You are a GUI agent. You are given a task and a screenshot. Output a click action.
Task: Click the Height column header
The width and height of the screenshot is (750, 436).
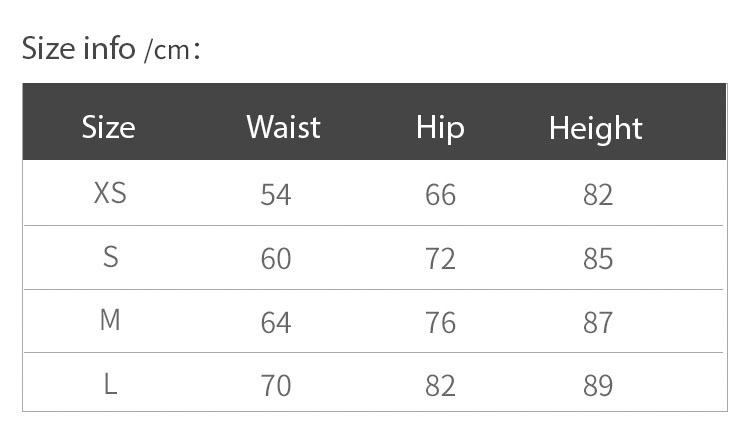pyautogui.click(x=596, y=129)
